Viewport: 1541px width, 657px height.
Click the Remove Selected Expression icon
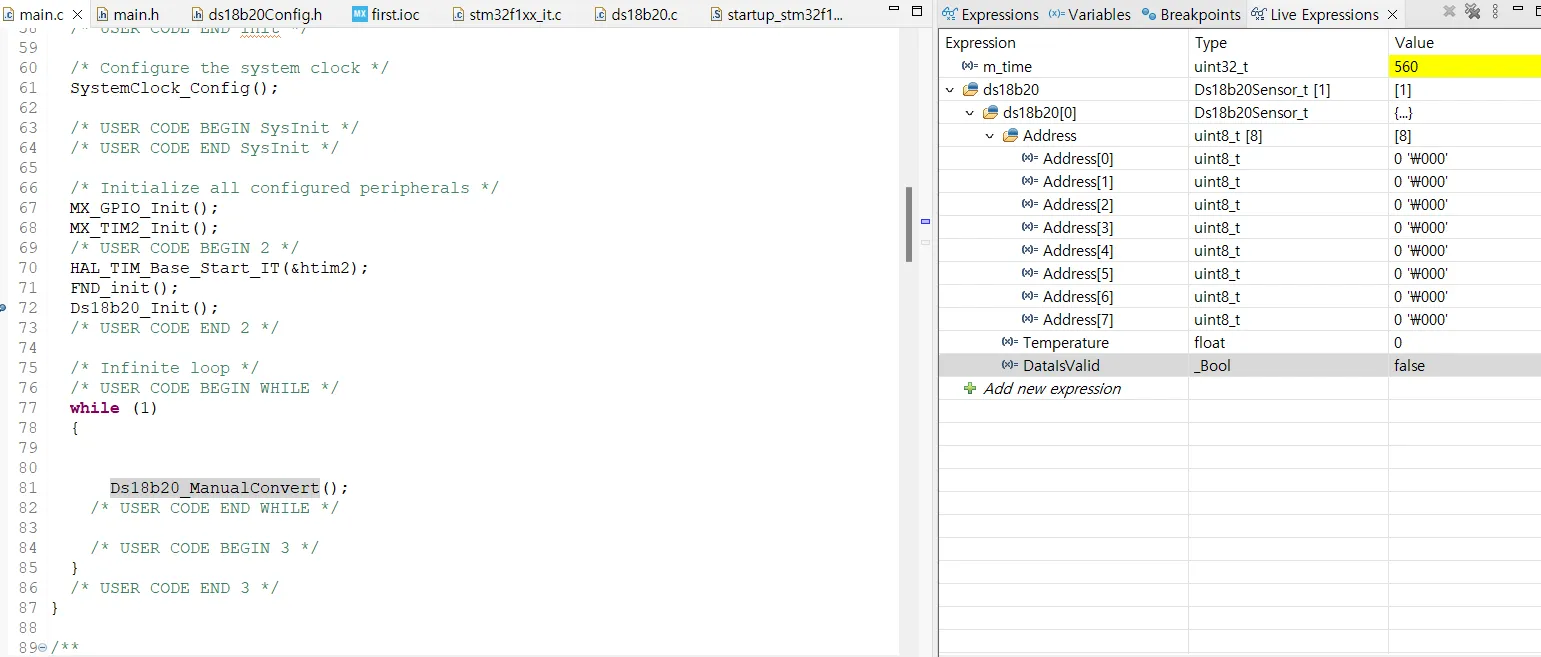click(1448, 12)
